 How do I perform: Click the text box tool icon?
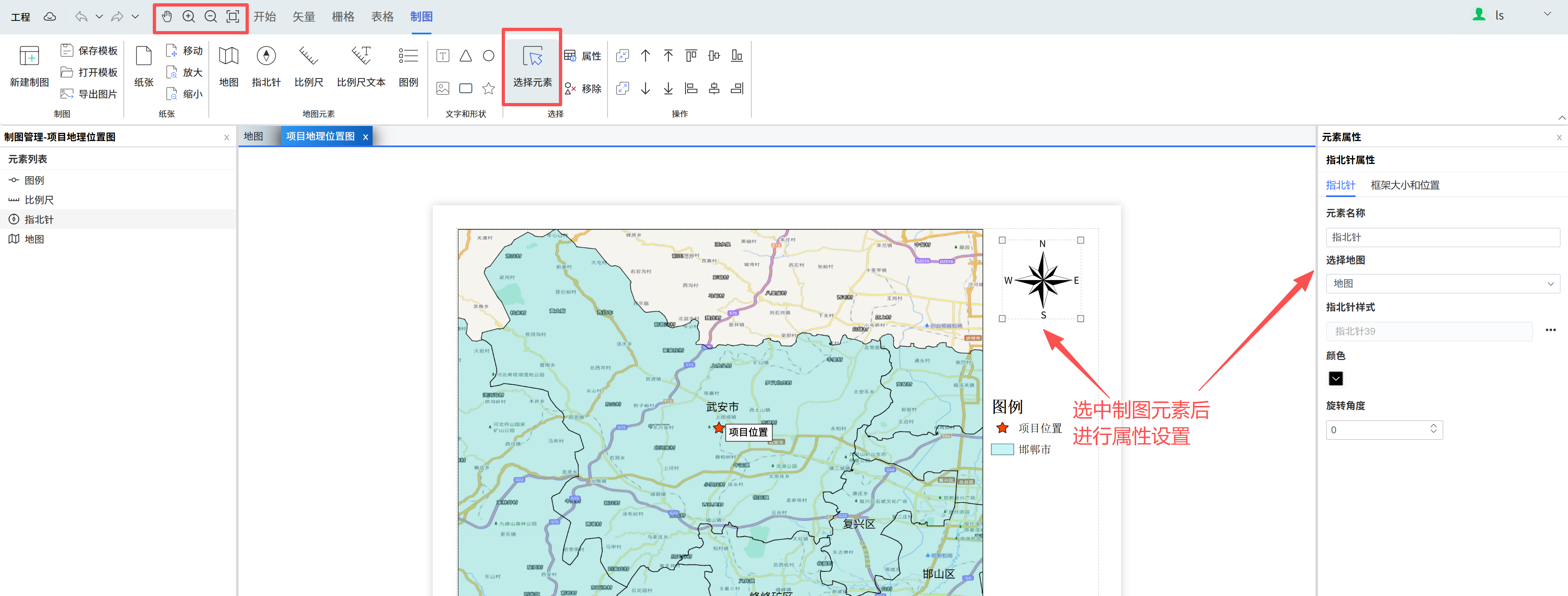point(443,56)
